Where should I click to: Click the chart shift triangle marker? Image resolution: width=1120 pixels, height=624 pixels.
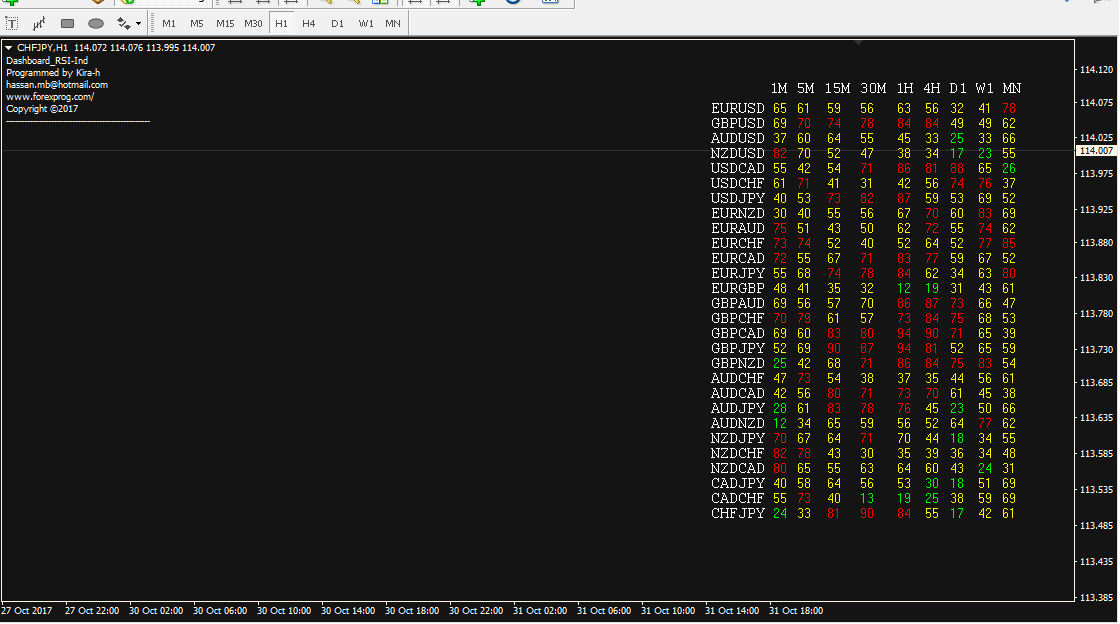point(858,43)
